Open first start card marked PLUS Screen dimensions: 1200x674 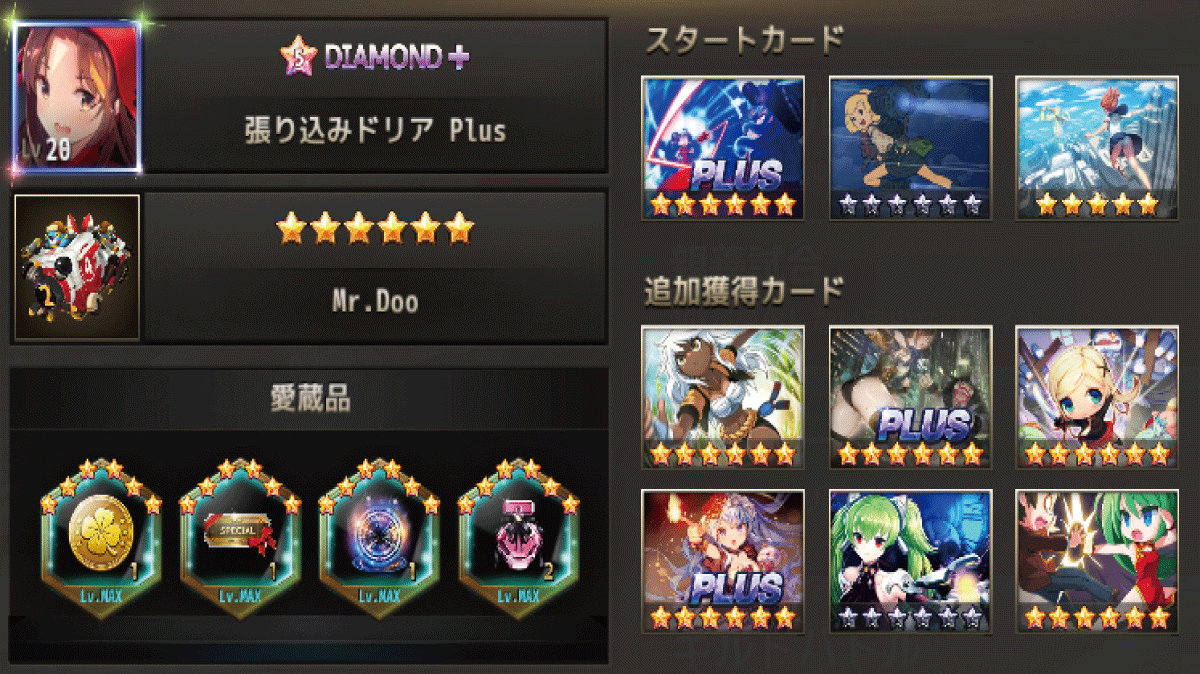[x=723, y=148]
